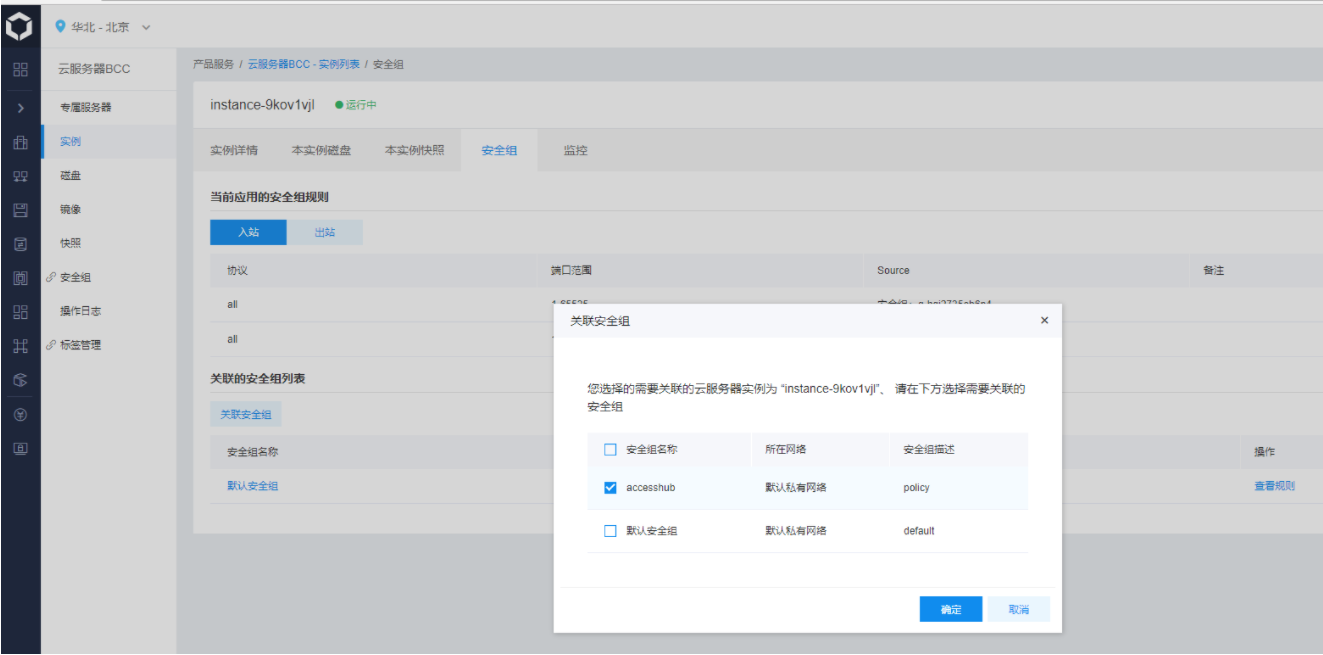This screenshot has height=655, width=1323.
Task: Open 操作日志 in the side menu
Action: click(x=79, y=312)
